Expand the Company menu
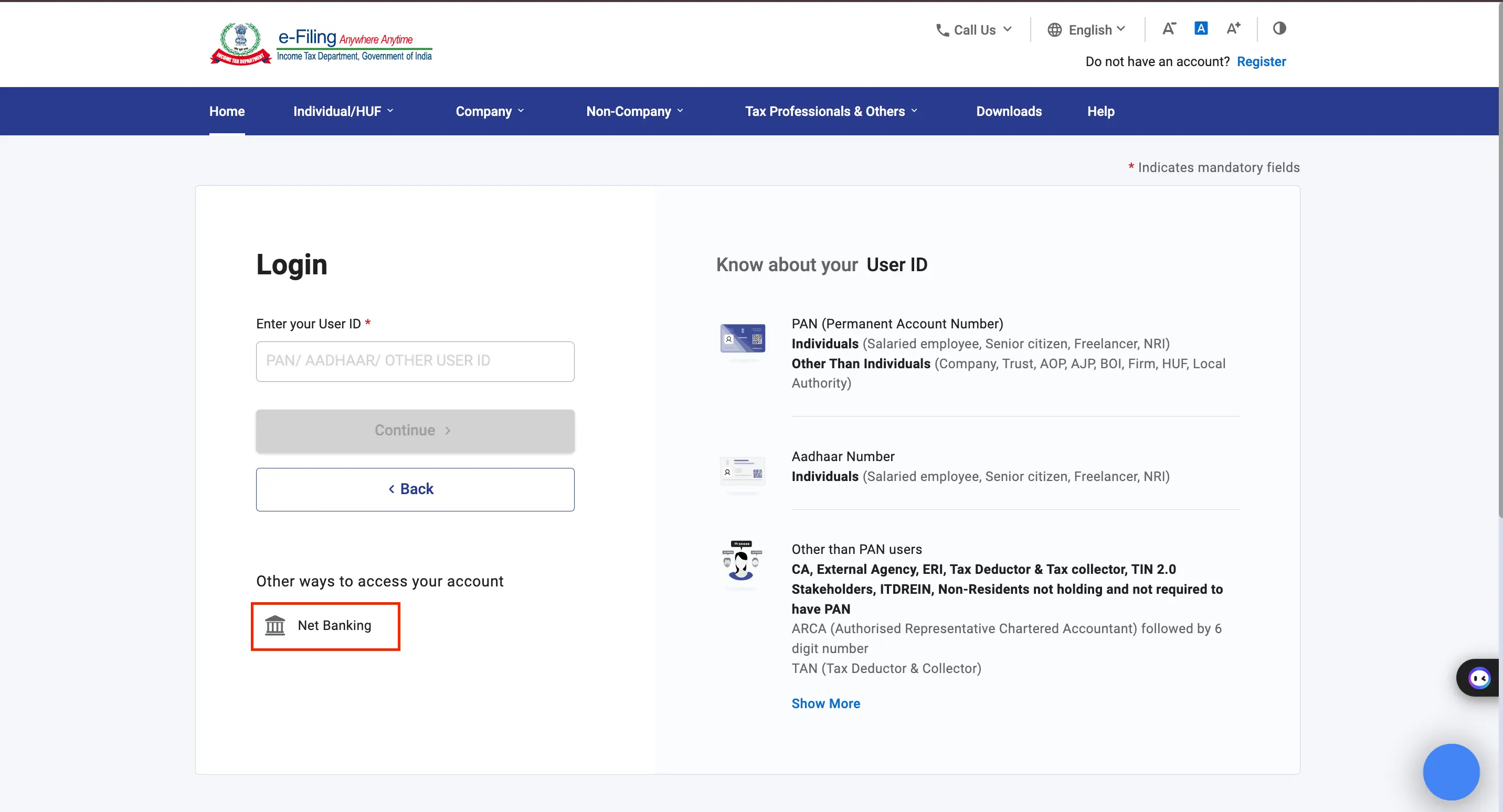Viewport: 1503px width, 812px height. 490,111
